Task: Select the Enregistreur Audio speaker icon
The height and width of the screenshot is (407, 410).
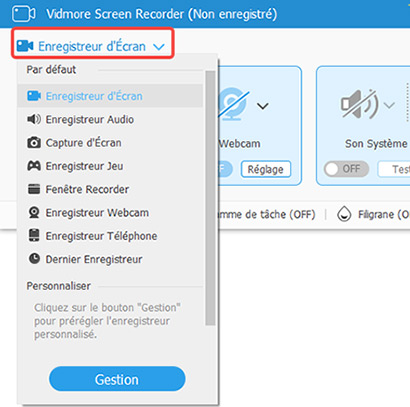Action: [x=34, y=119]
